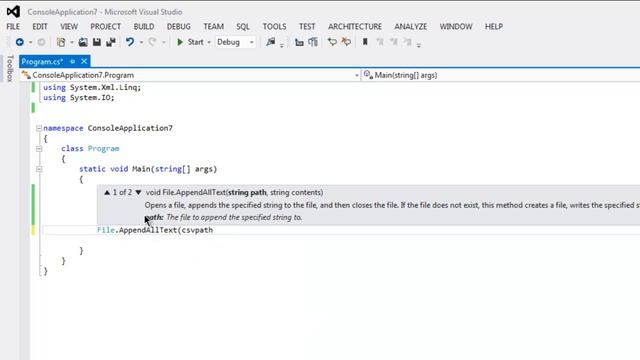640x360 pixels.
Task: Open the EDIT menu
Action: click(x=40, y=27)
